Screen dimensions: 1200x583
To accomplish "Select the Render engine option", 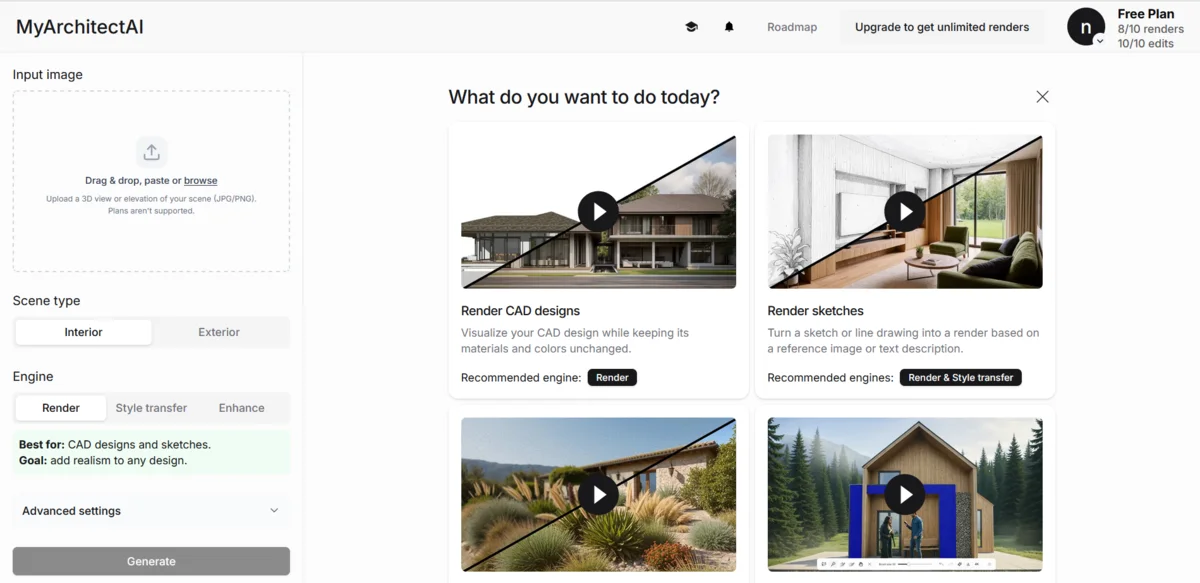I will [x=61, y=408].
